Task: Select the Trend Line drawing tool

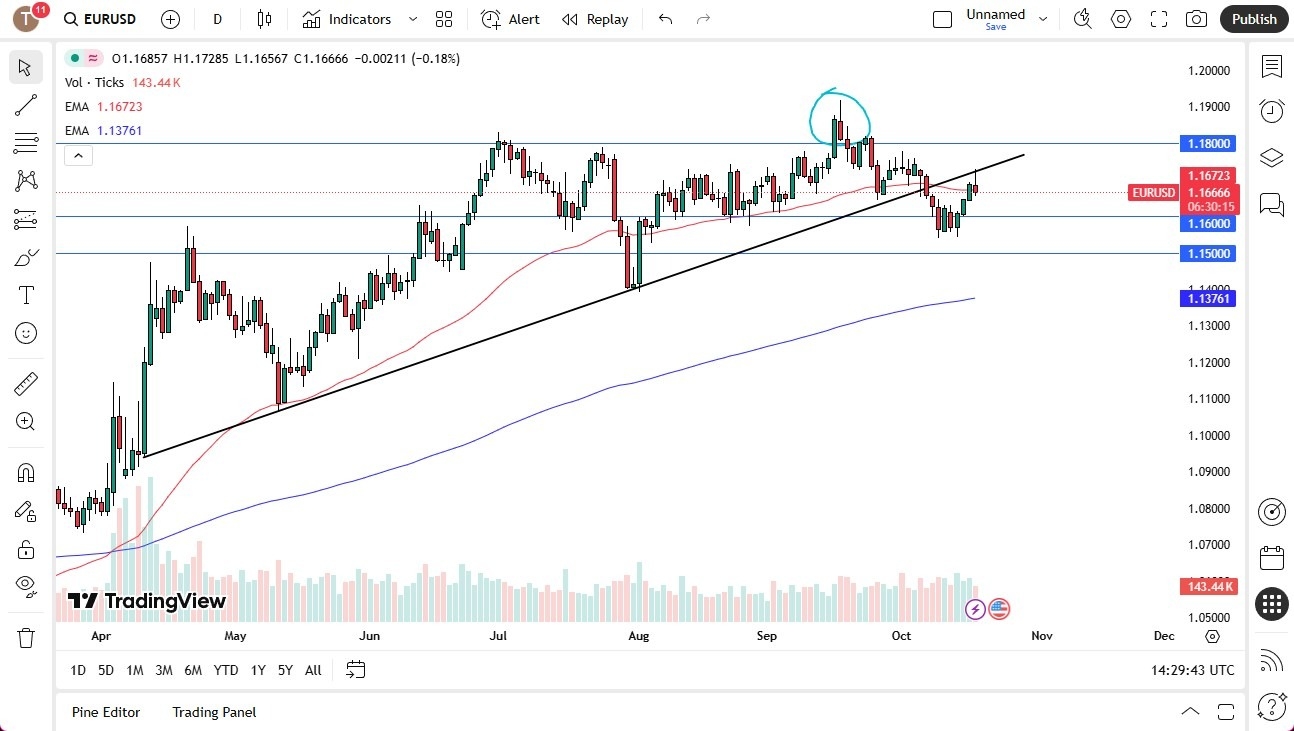Action: tap(25, 105)
